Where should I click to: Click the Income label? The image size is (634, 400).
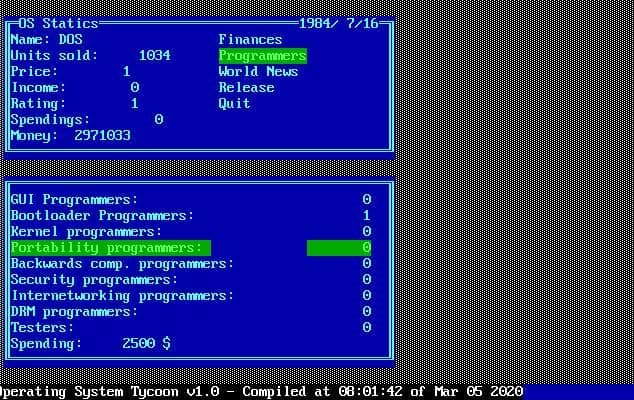(x=38, y=88)
